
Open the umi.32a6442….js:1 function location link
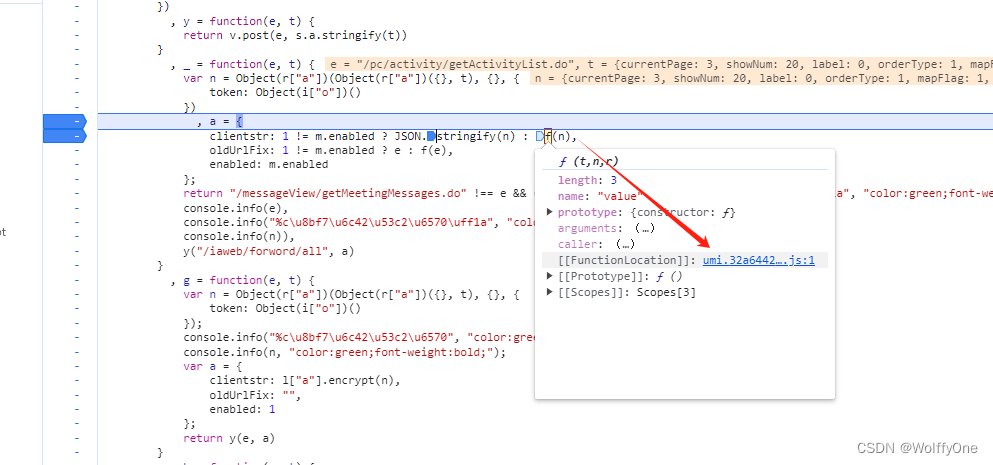click(x=759, y=260)
